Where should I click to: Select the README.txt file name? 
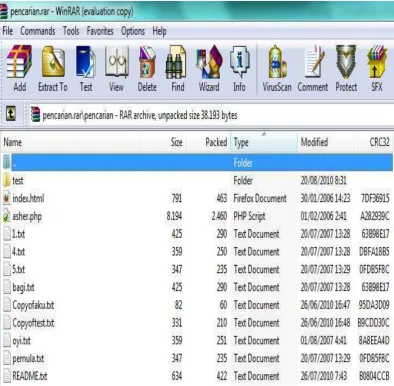point(30,376)
